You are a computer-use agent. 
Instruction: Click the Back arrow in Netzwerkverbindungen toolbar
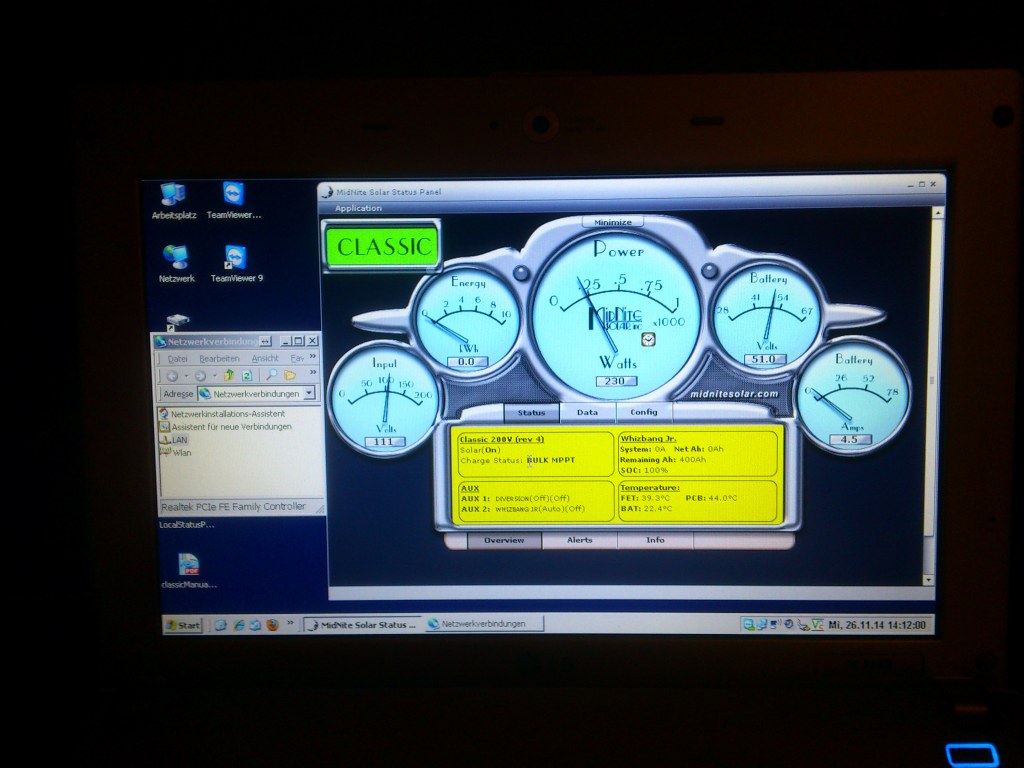coord(172,376)
